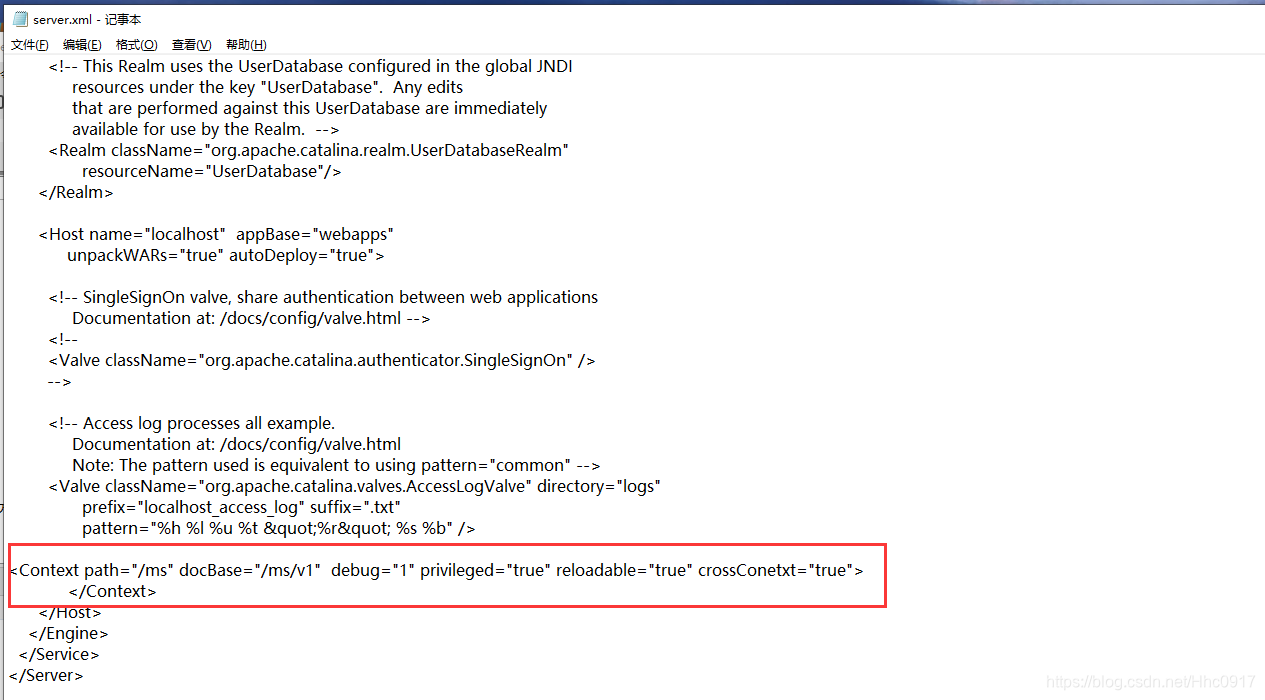1265x700 pixels.
Task: Click the 'Note: The pattern used is equivalent' line
Action: [x=336, y=465]
